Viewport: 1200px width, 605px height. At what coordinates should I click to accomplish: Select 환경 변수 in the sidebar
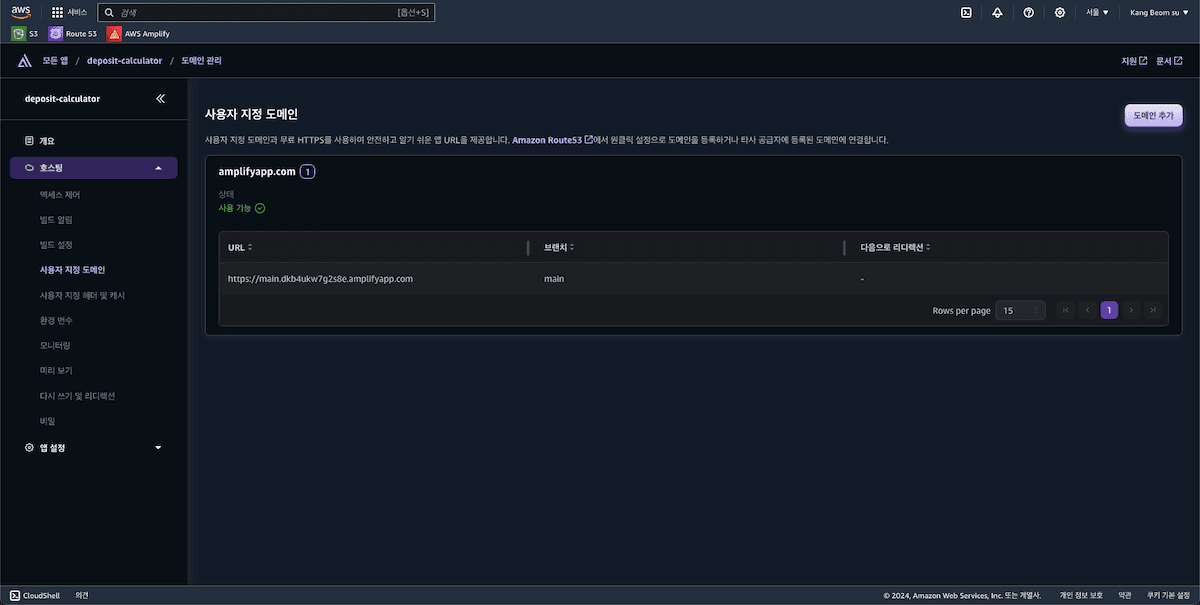(56, 321)
